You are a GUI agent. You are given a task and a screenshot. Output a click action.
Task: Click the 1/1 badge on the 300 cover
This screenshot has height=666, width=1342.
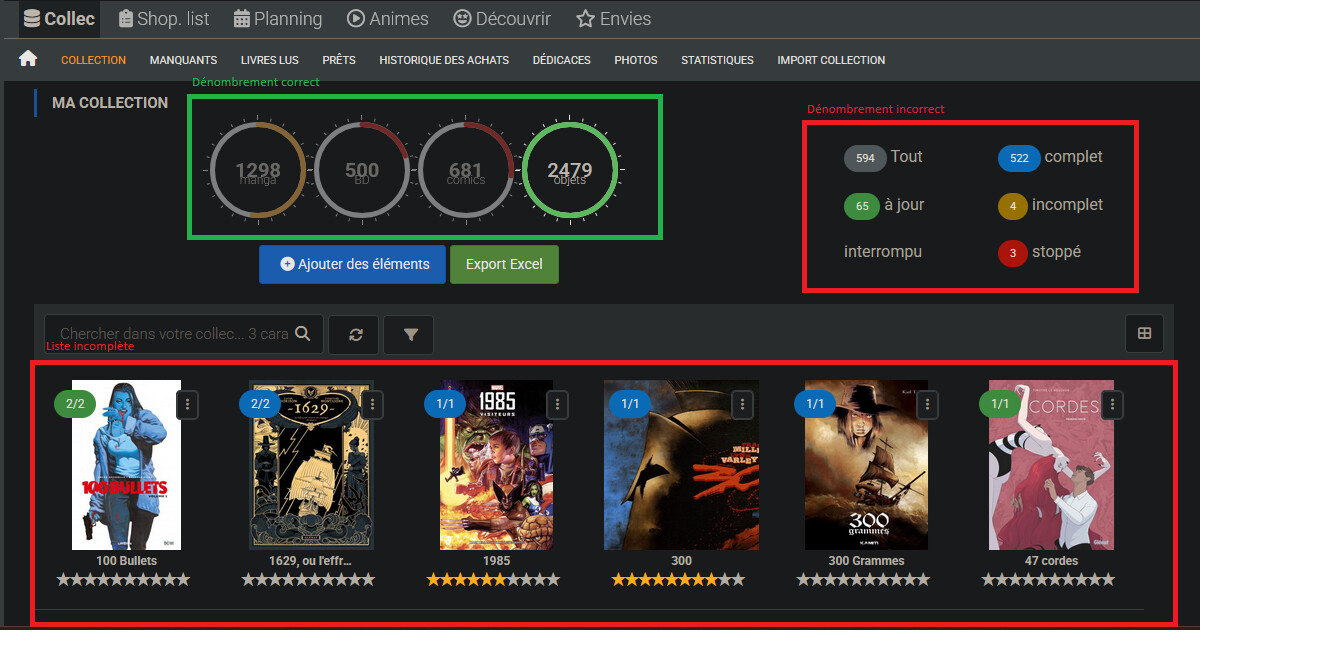coord(630,404)
